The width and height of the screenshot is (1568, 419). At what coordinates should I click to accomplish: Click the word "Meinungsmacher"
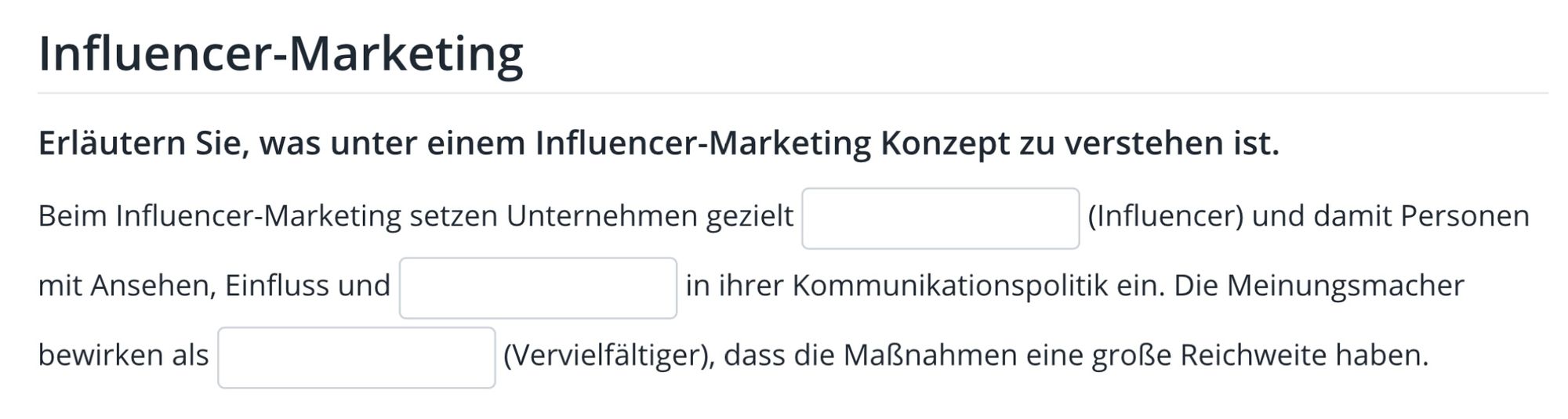1345,286
